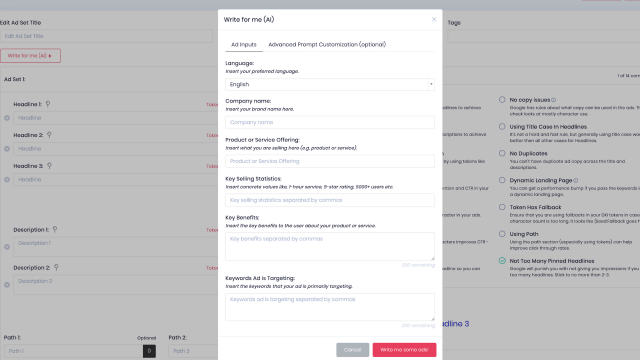This screenshot has height=360, width=640.
Task: Click the pin icon beside Headline 2
Action: [x=49, y=135]
